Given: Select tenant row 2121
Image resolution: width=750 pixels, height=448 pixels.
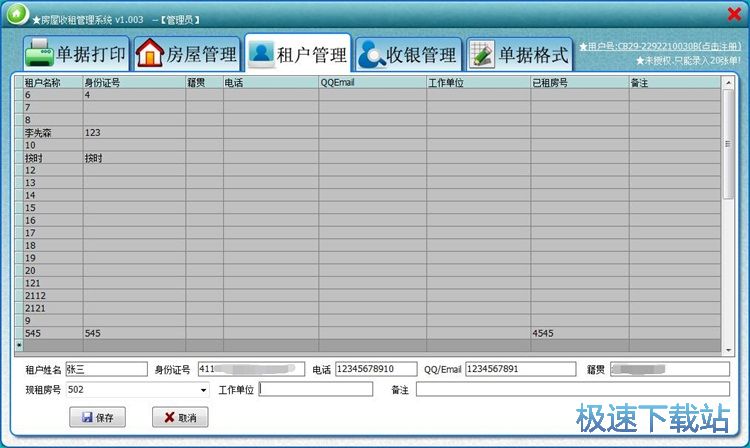Looking at the screenshot, I should point(367,308).
